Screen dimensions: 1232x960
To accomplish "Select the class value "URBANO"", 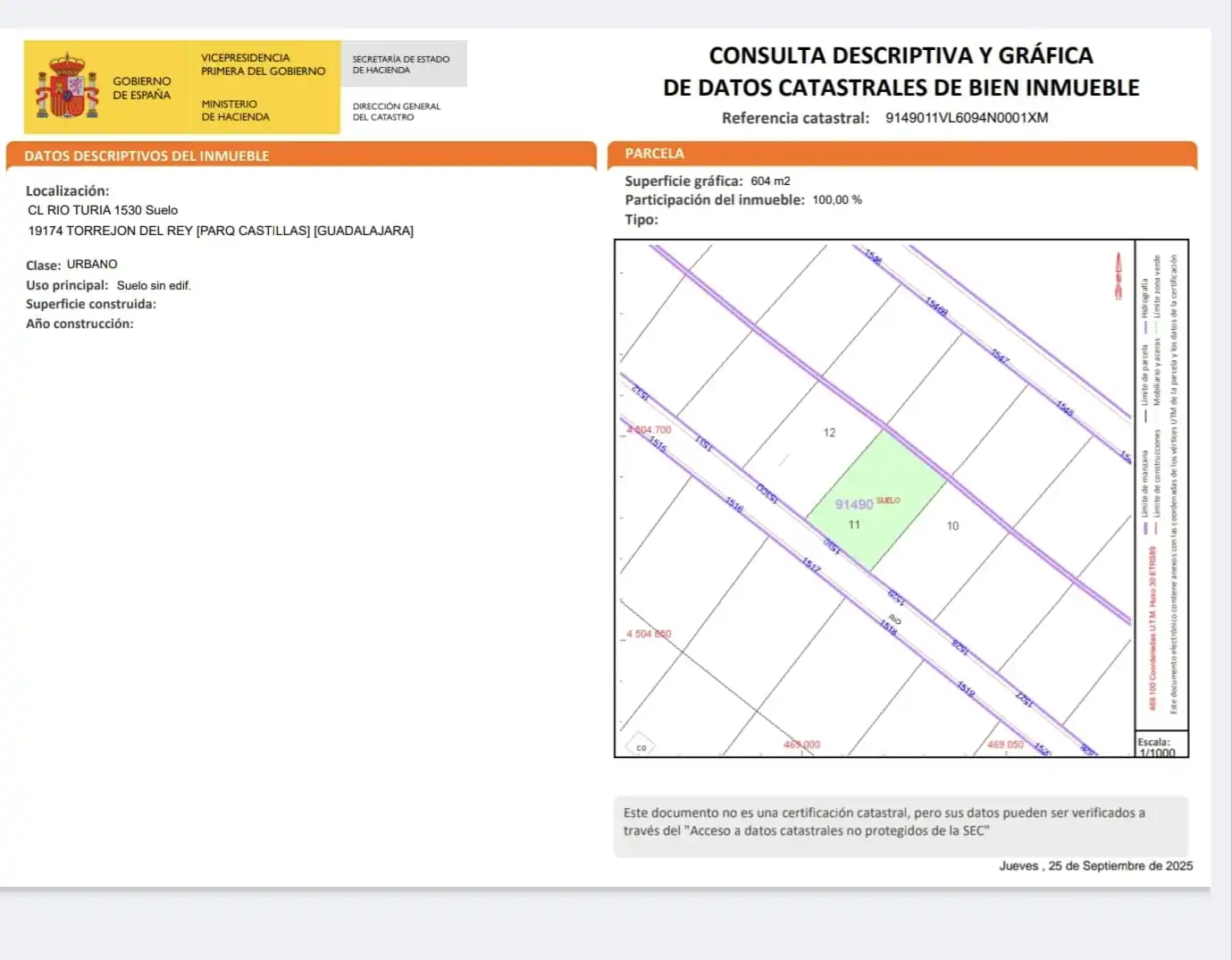I will (92, 264).
